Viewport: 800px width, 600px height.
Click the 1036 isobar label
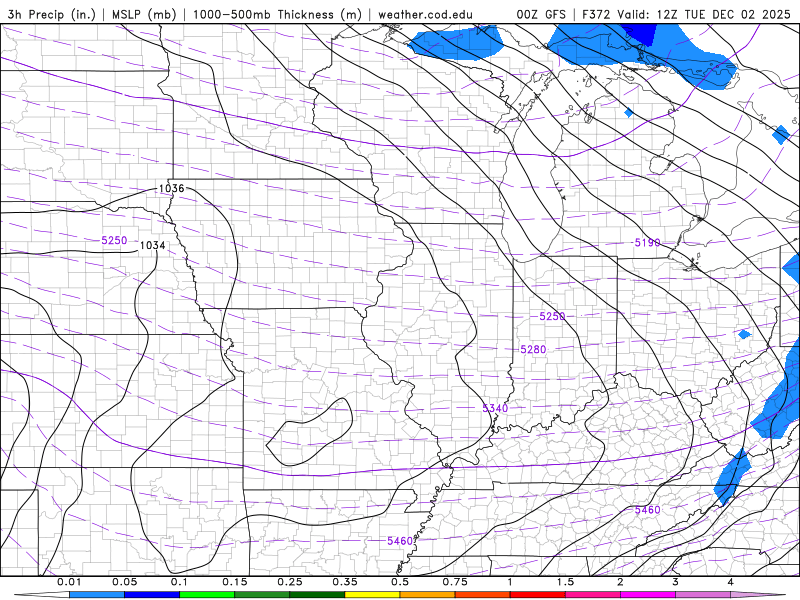(171, 188)
